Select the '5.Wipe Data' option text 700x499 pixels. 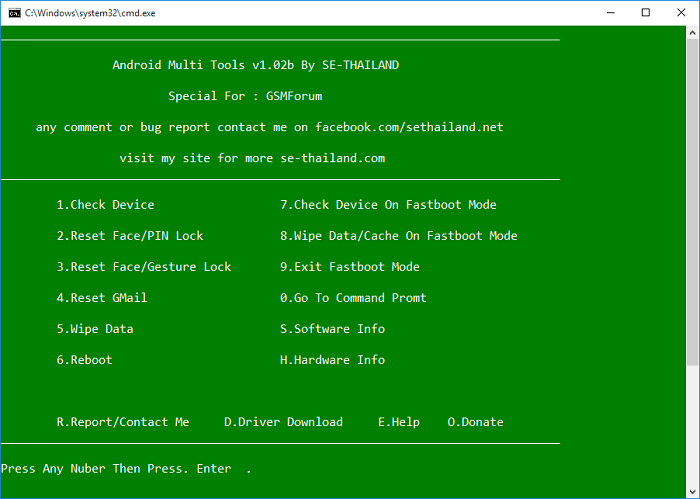[x=95, y=329]
